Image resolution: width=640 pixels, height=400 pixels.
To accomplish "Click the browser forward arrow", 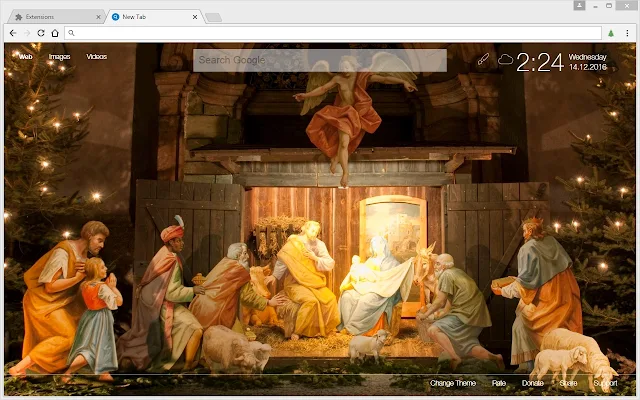I will 27,33.
